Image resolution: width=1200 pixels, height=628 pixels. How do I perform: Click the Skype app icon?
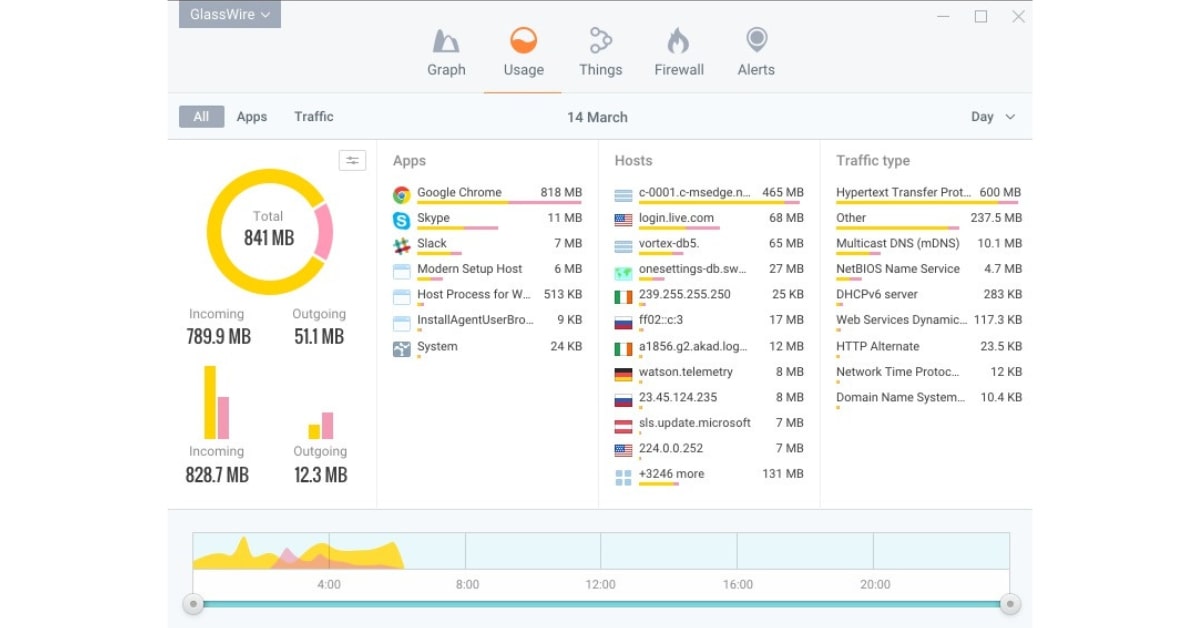(x=402, y=220)
